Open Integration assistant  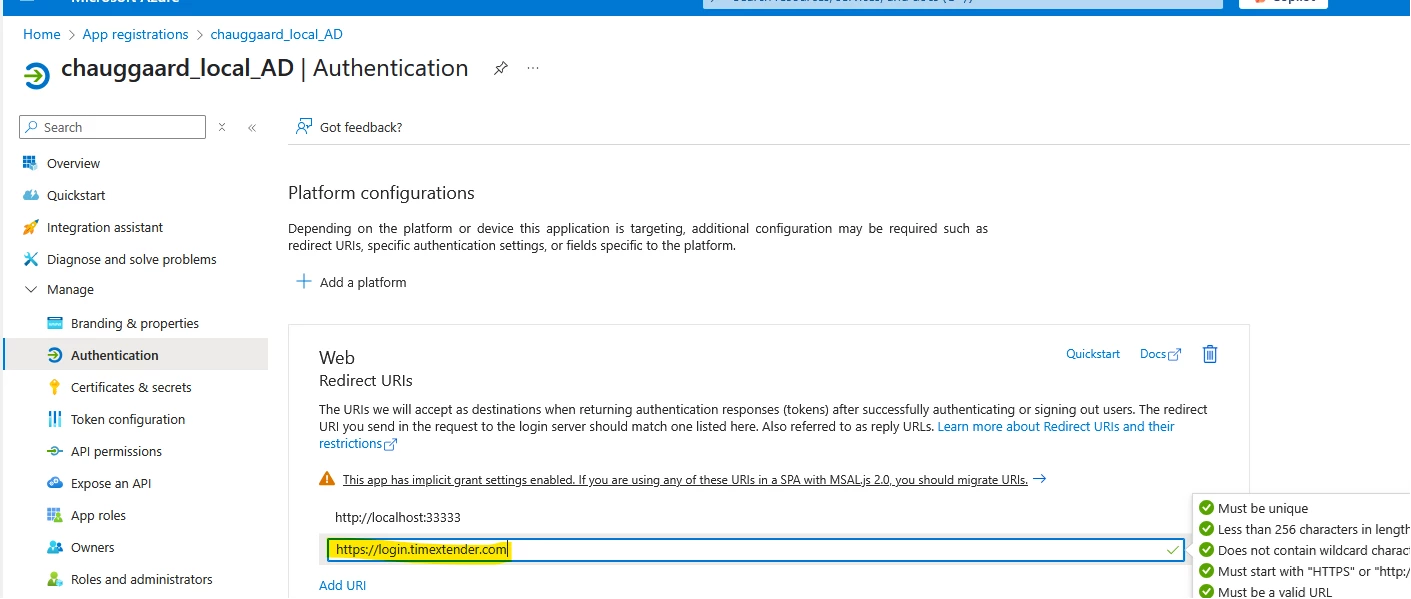point(105,227)
